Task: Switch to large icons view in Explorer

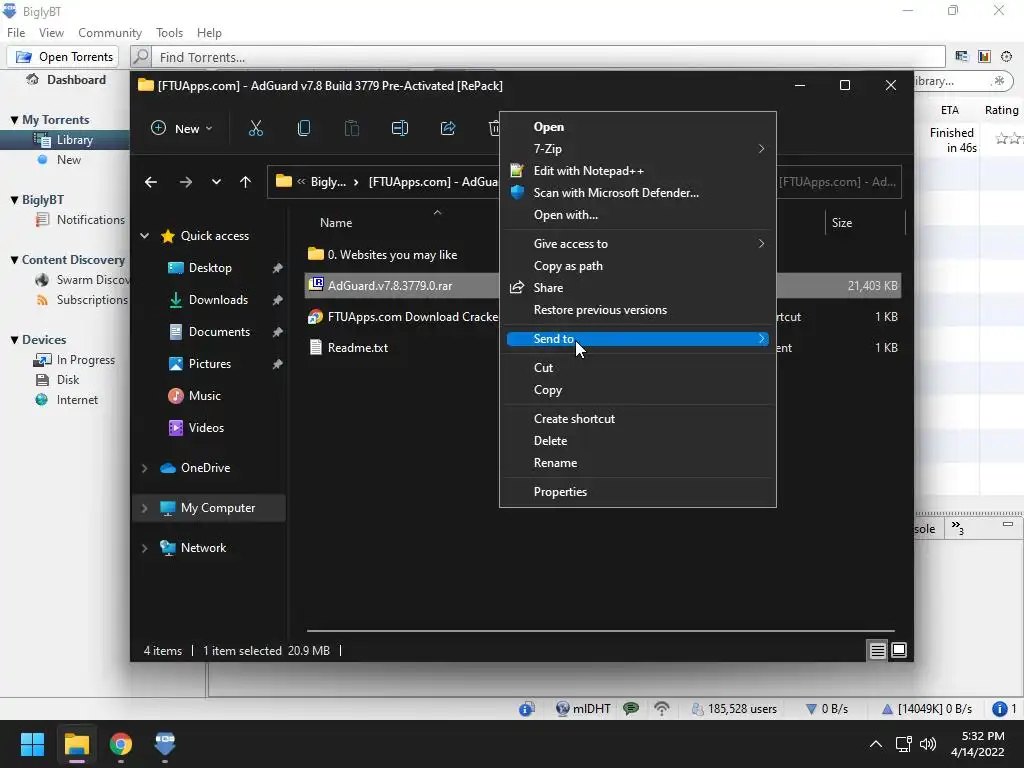Action: click(x=899, y=650)
